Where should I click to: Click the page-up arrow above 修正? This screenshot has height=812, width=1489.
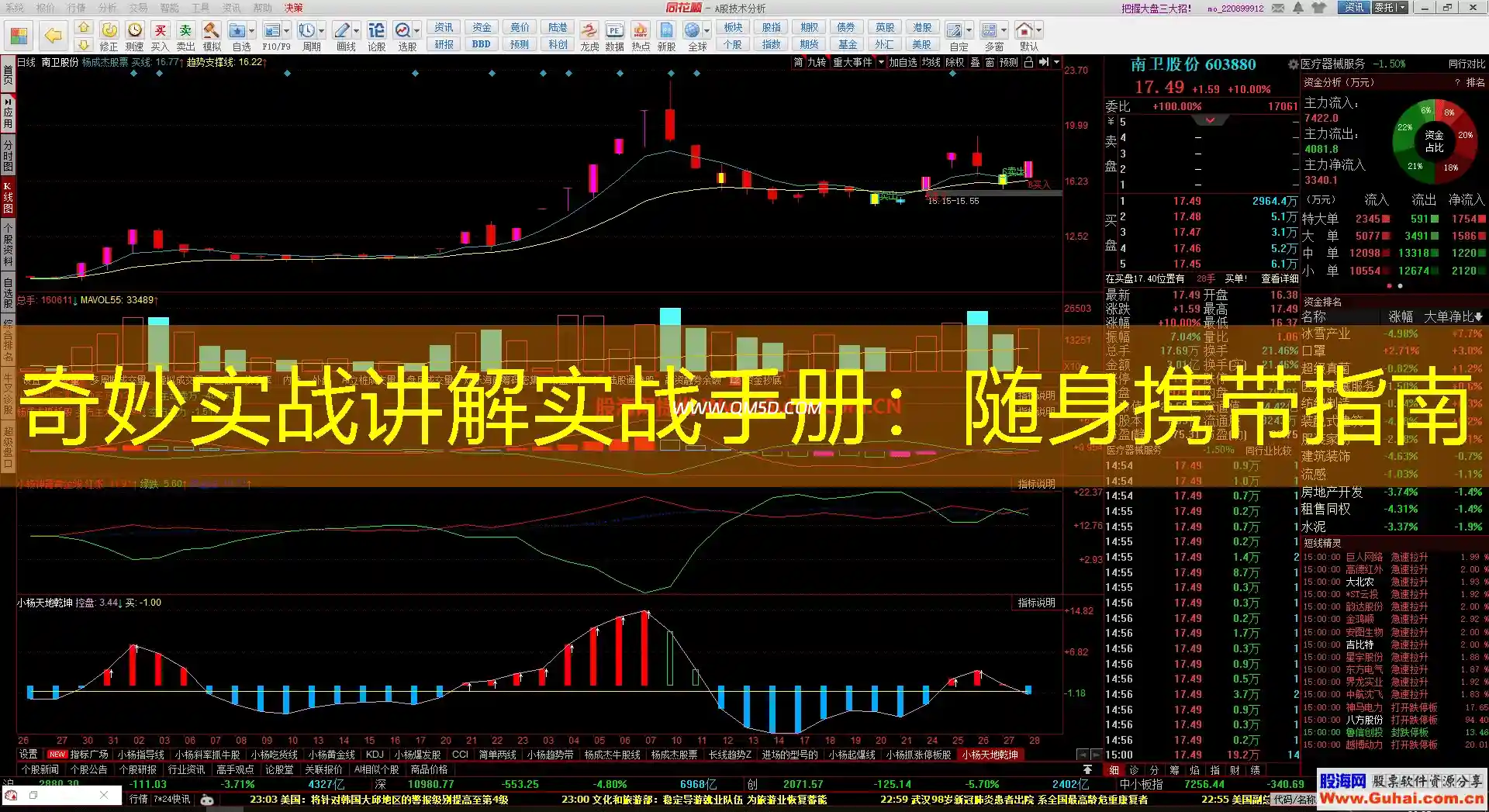[84, 28]
